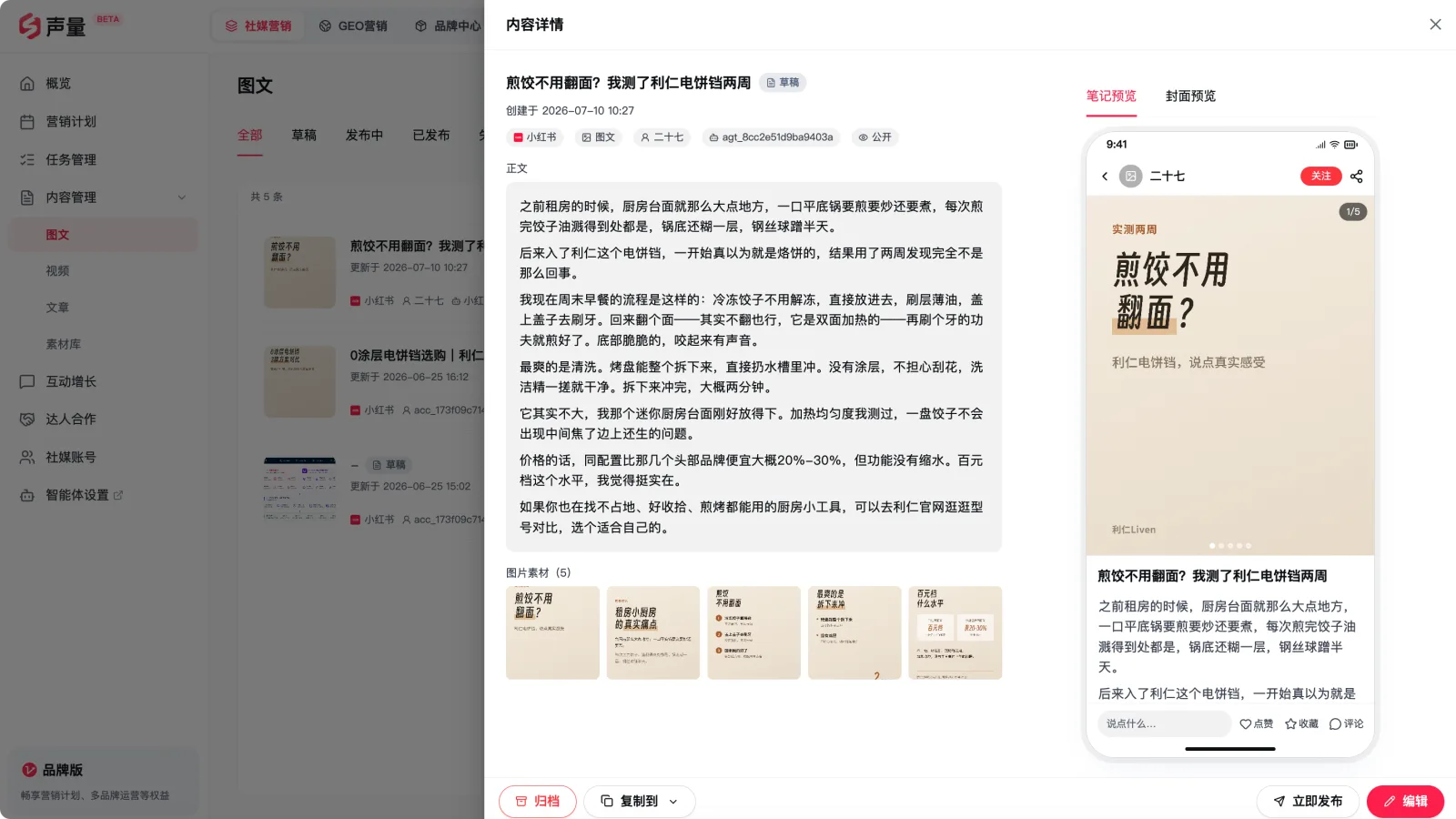Switch to the 封面预览 tab
The width and height of the screenshot is (1456, 819).
(x=1190, y=96)
